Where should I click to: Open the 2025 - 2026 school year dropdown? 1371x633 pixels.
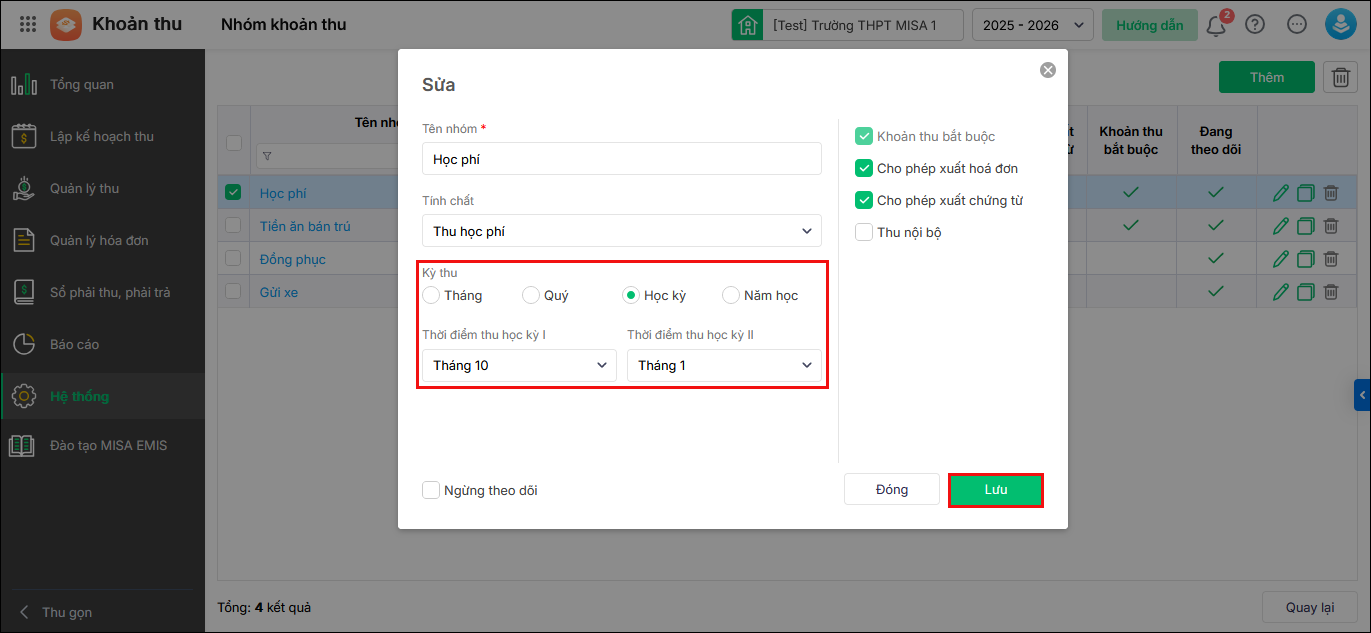click(1032, 25)
